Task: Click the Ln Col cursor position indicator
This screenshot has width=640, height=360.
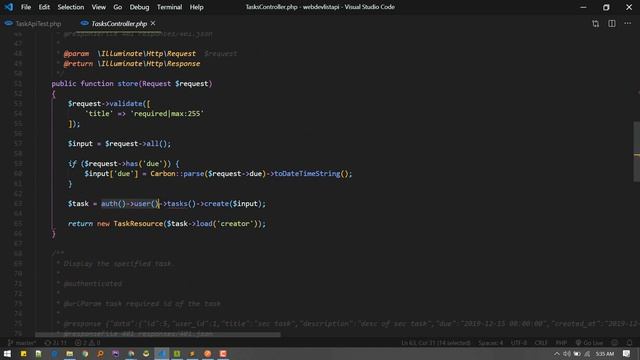Action: [x=436, y=343]
